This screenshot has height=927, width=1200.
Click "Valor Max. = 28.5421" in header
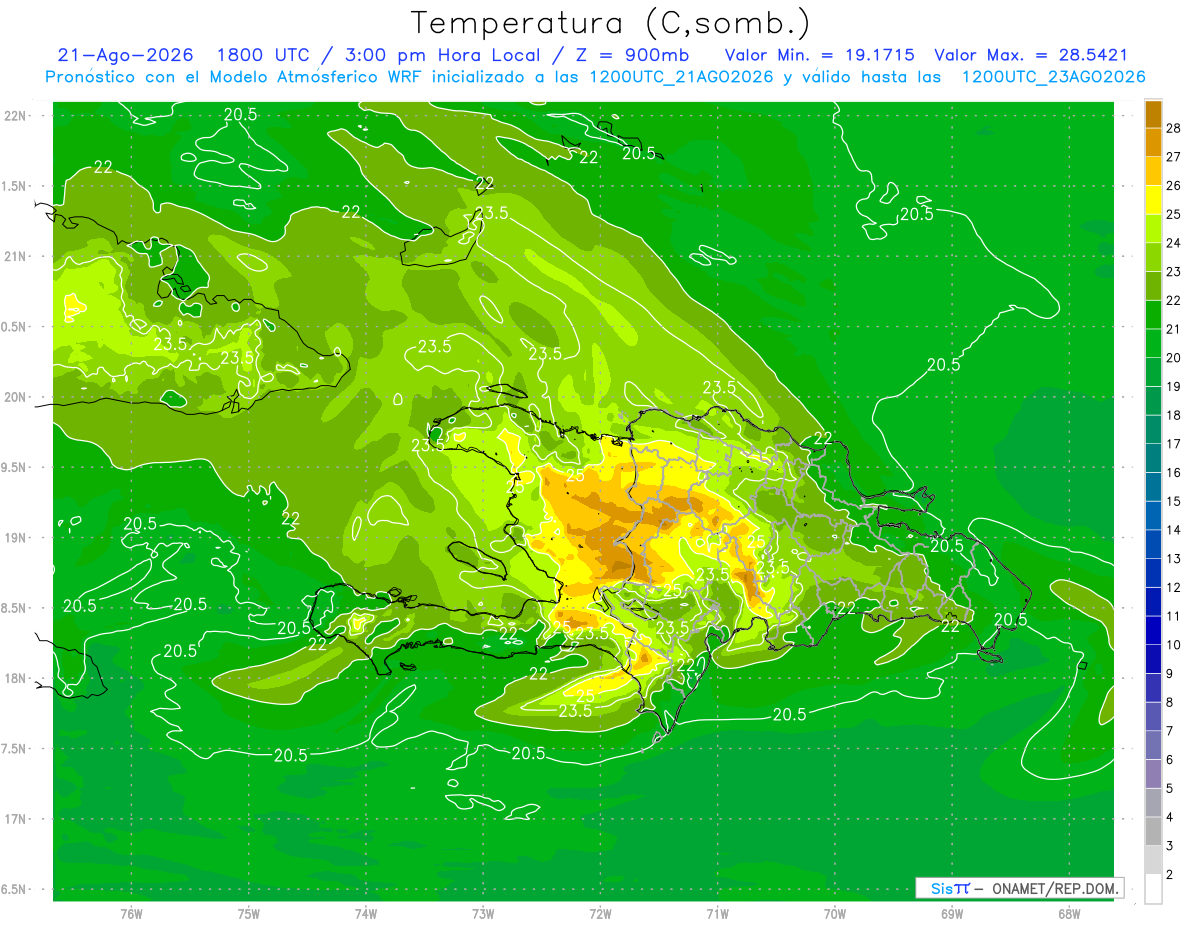1031,55
